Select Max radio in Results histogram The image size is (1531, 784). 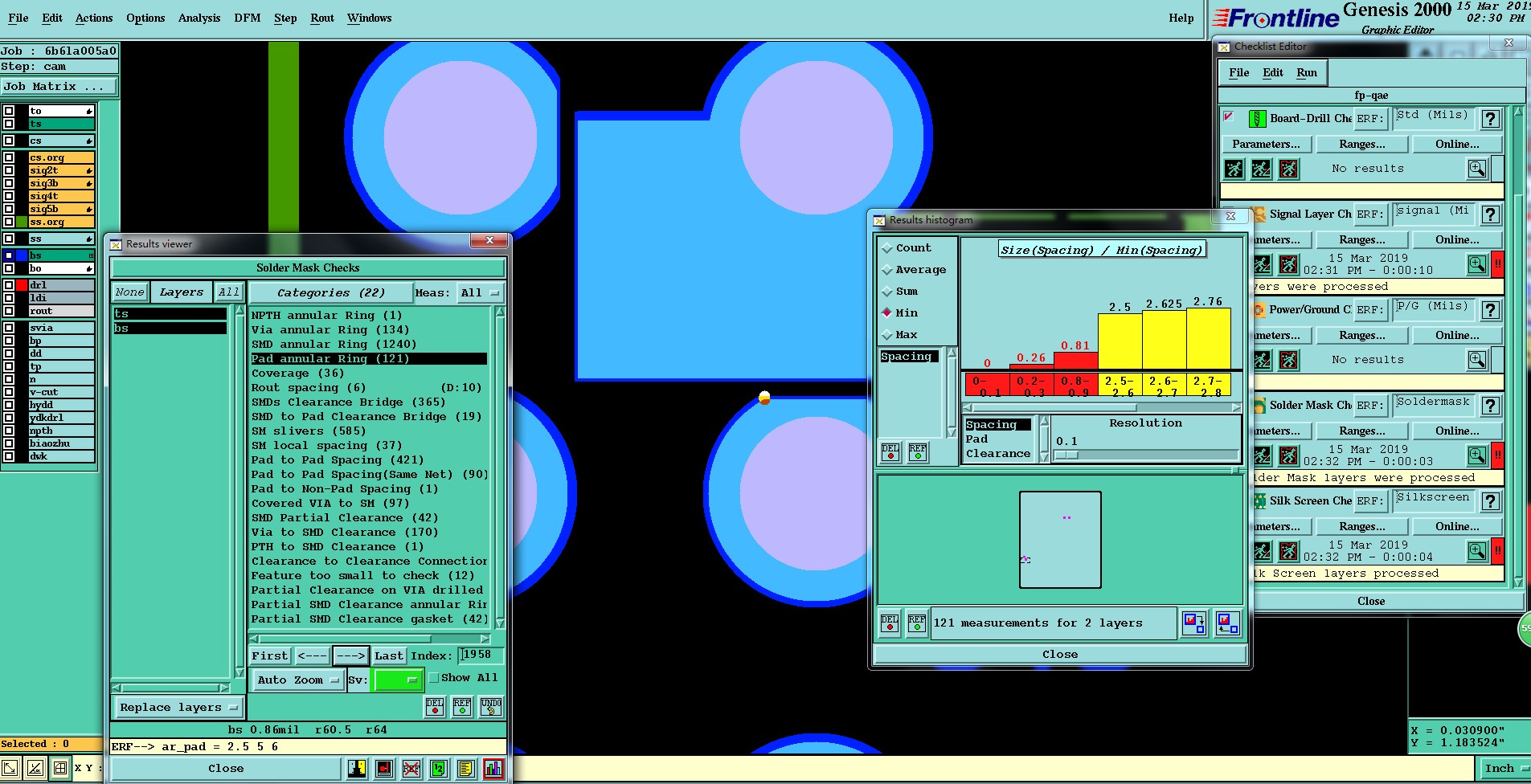(887, 335)
